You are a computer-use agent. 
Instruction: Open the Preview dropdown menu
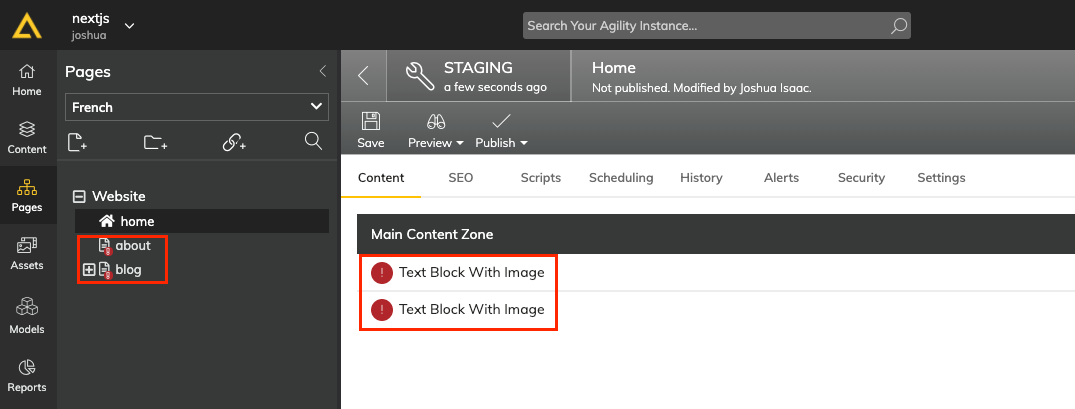pos(436,130)
